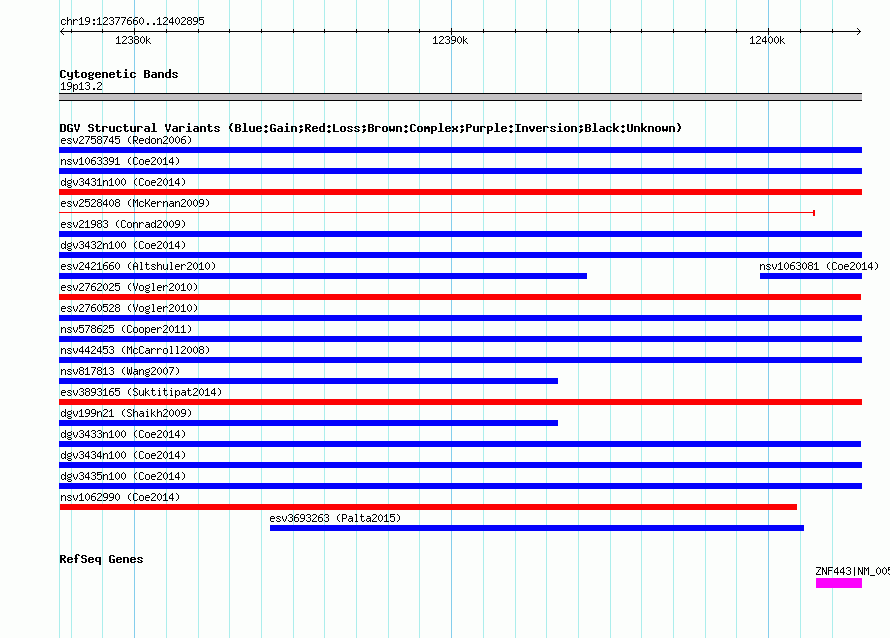Viewport: 890px width, 638px height.
Task: Click the 19p13.2 cytogenetic band label
Action: pos(81,86)
